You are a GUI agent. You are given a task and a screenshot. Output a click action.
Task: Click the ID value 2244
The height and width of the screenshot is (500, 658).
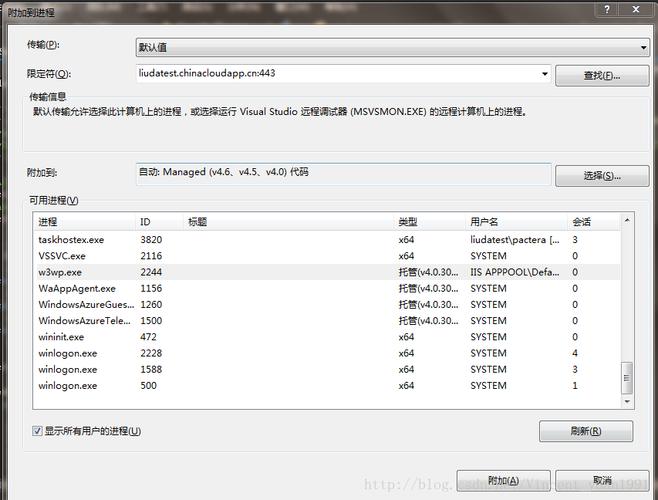pyautogui.click(x=151, y=272)
